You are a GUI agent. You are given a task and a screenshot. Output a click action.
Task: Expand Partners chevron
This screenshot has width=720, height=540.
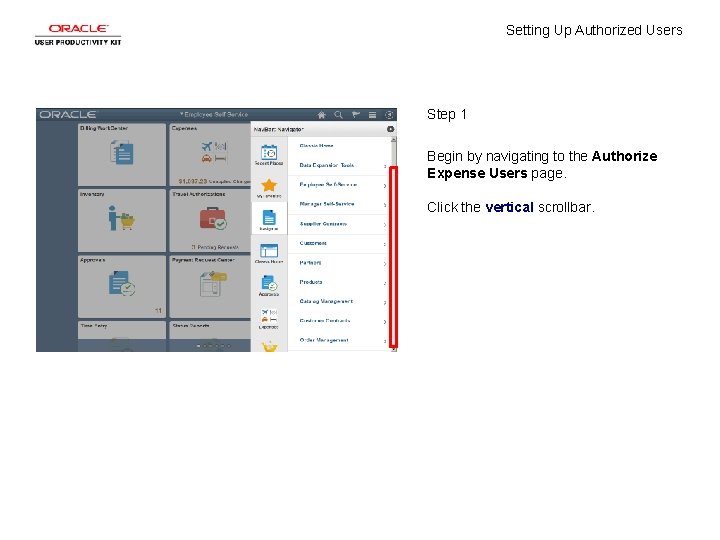point(385,264)
